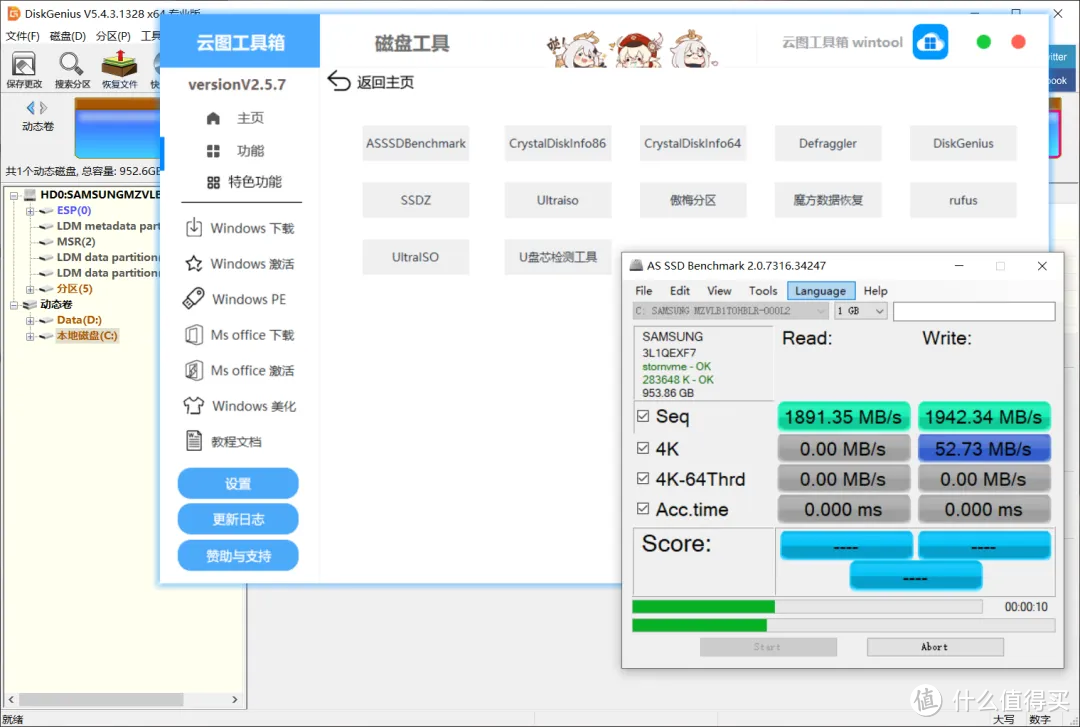This screenshot has height=727, width=1080.
Task: Open the 1 GB test size dropdown
Action: pyautogui.click(x=860, y=311)
